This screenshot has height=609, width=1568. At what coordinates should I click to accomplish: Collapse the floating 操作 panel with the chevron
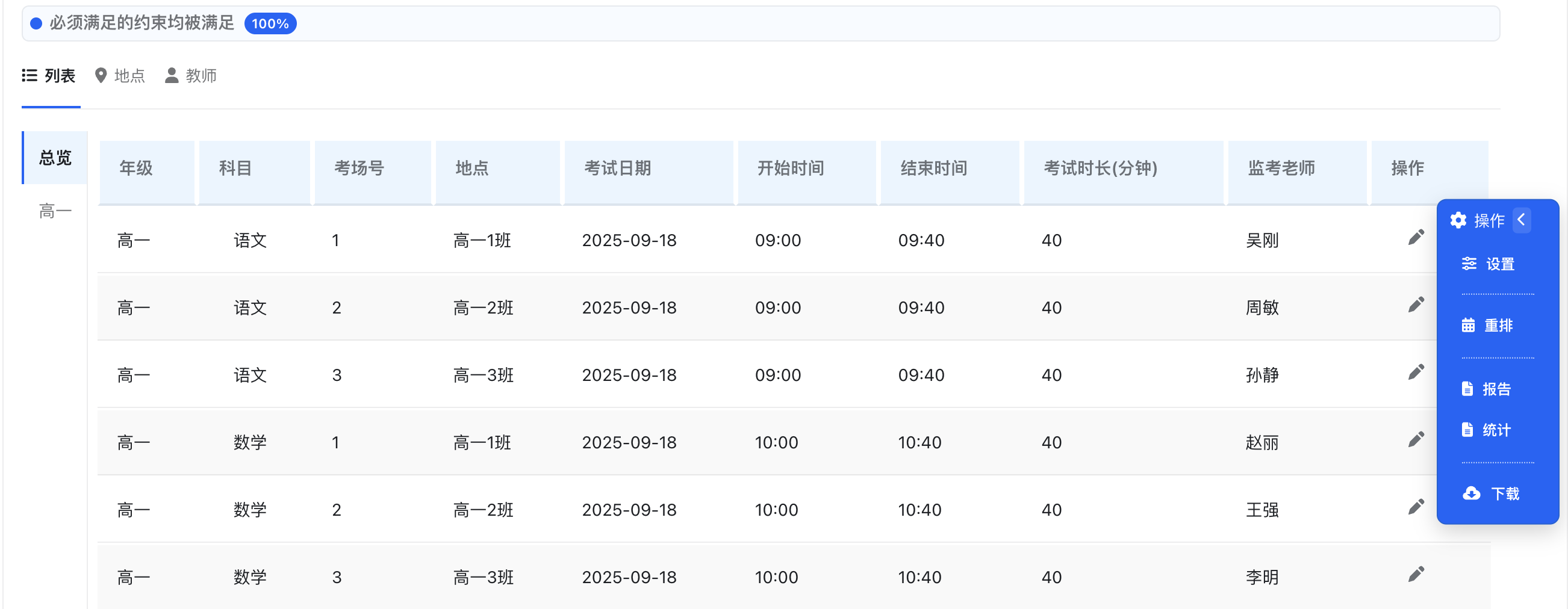[1522, 220]
